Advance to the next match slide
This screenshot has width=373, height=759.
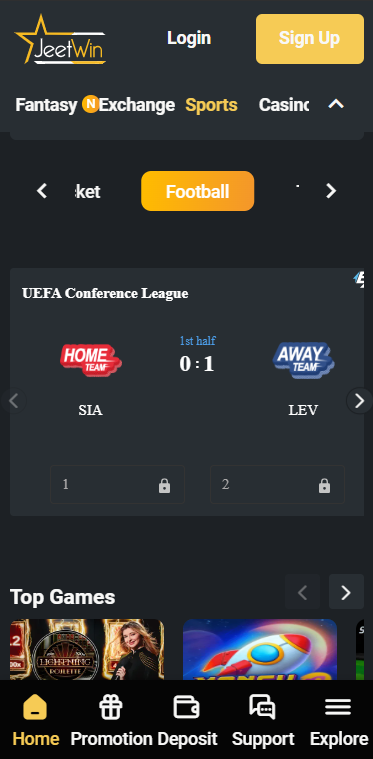tap(359, 401)
